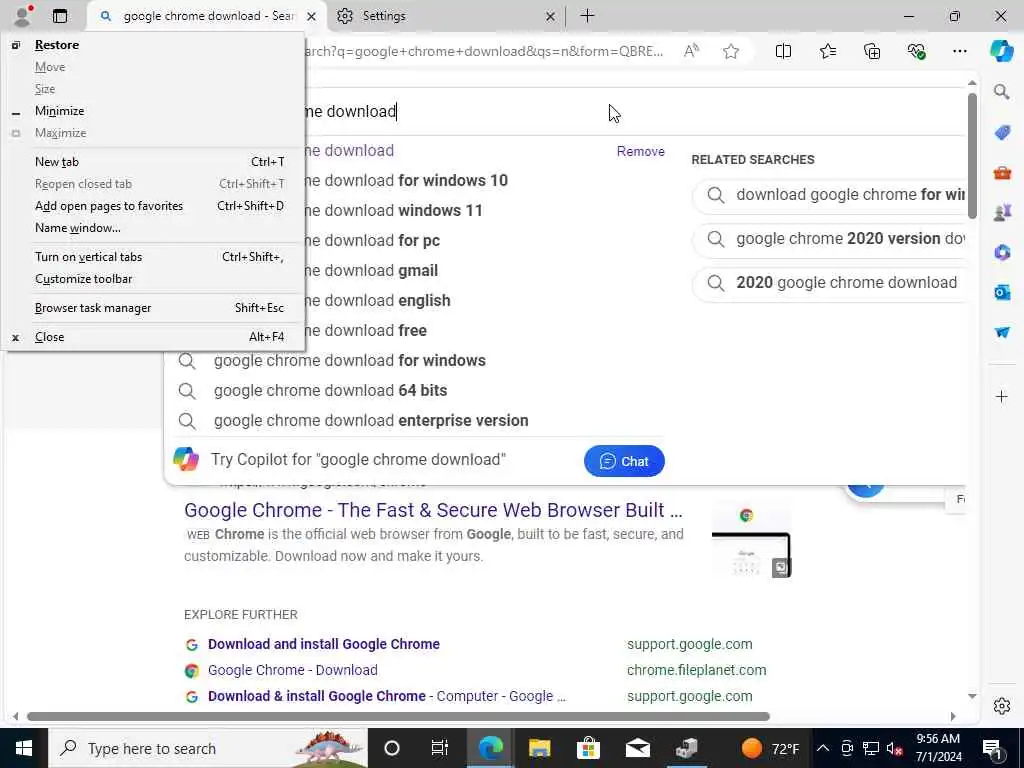Screen dimensions: 1024x768
Task: Open the sidebar Tools briefcase icon
Action: click(1002, 173)
